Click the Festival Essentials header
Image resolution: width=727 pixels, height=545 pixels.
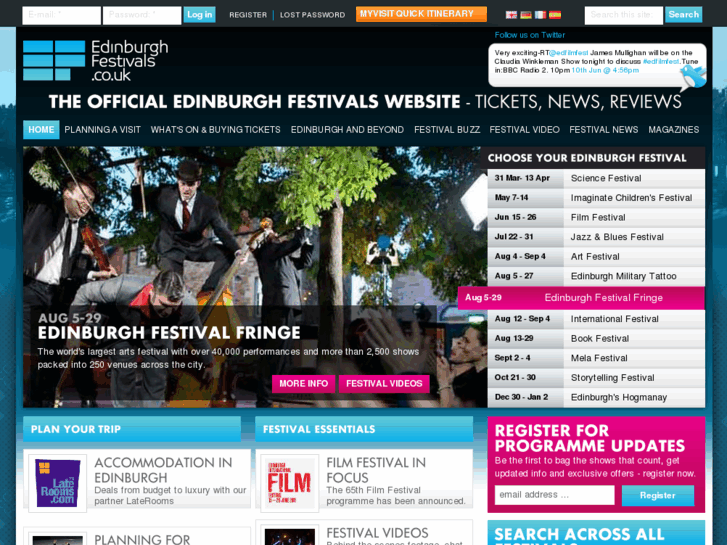click(x=364, y=429)
